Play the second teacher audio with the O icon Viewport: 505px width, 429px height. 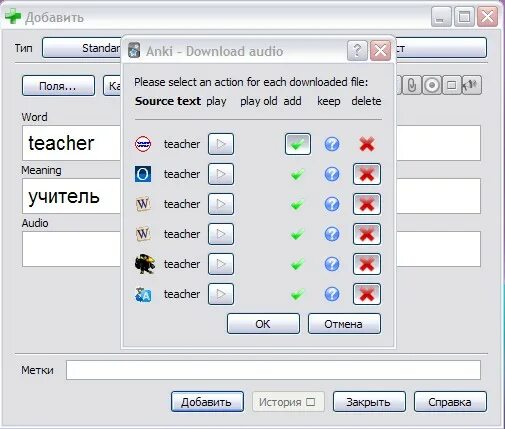click(x=221, y=174)
